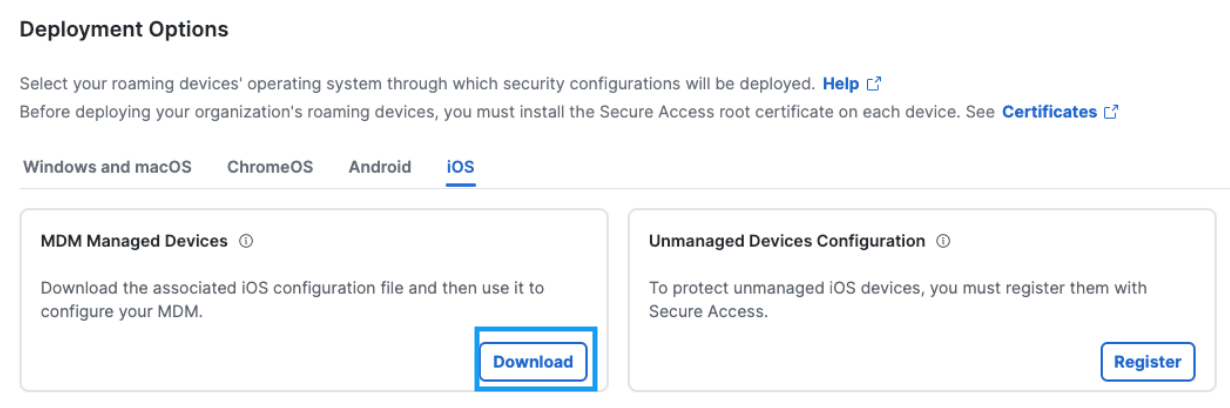Click the Deployment Options heading
Viewport: 1230px width, 408px height.
[124, 30]
